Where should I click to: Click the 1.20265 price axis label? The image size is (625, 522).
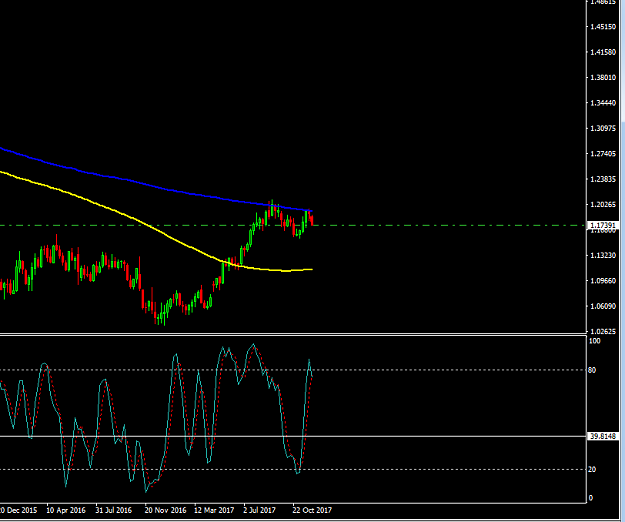pos(603,205)
